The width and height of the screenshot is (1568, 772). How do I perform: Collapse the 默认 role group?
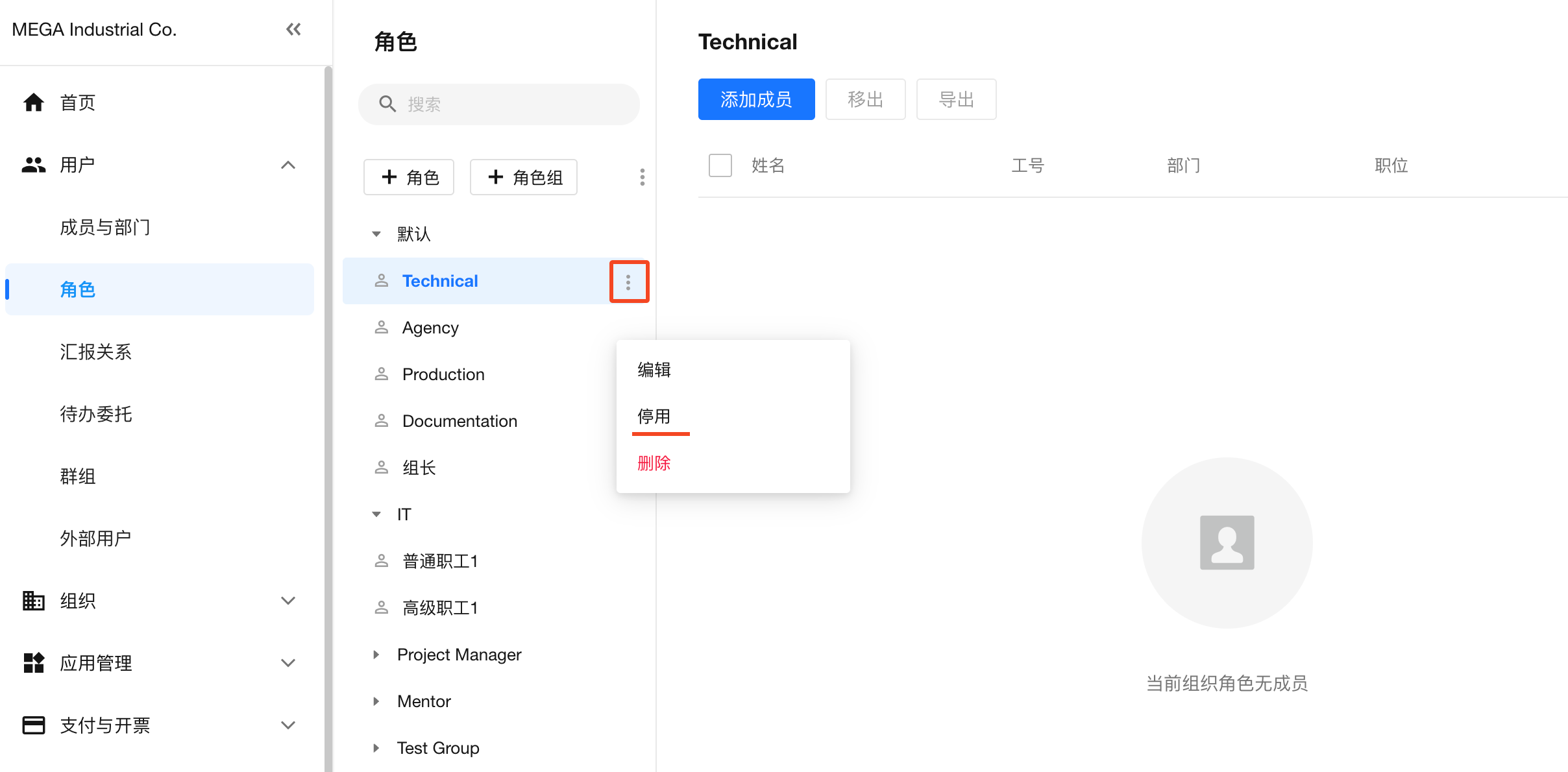point(376,234)
